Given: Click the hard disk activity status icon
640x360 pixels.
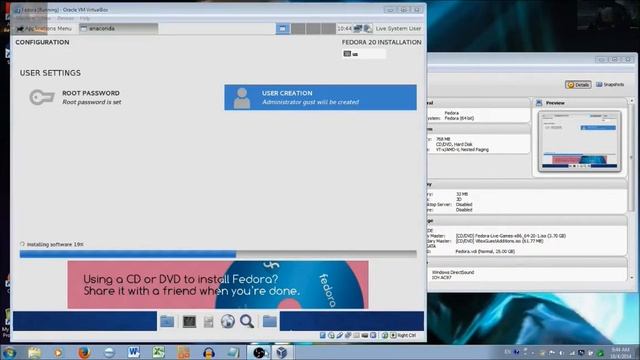Looking at the screenshot, I should click(322, 336).
